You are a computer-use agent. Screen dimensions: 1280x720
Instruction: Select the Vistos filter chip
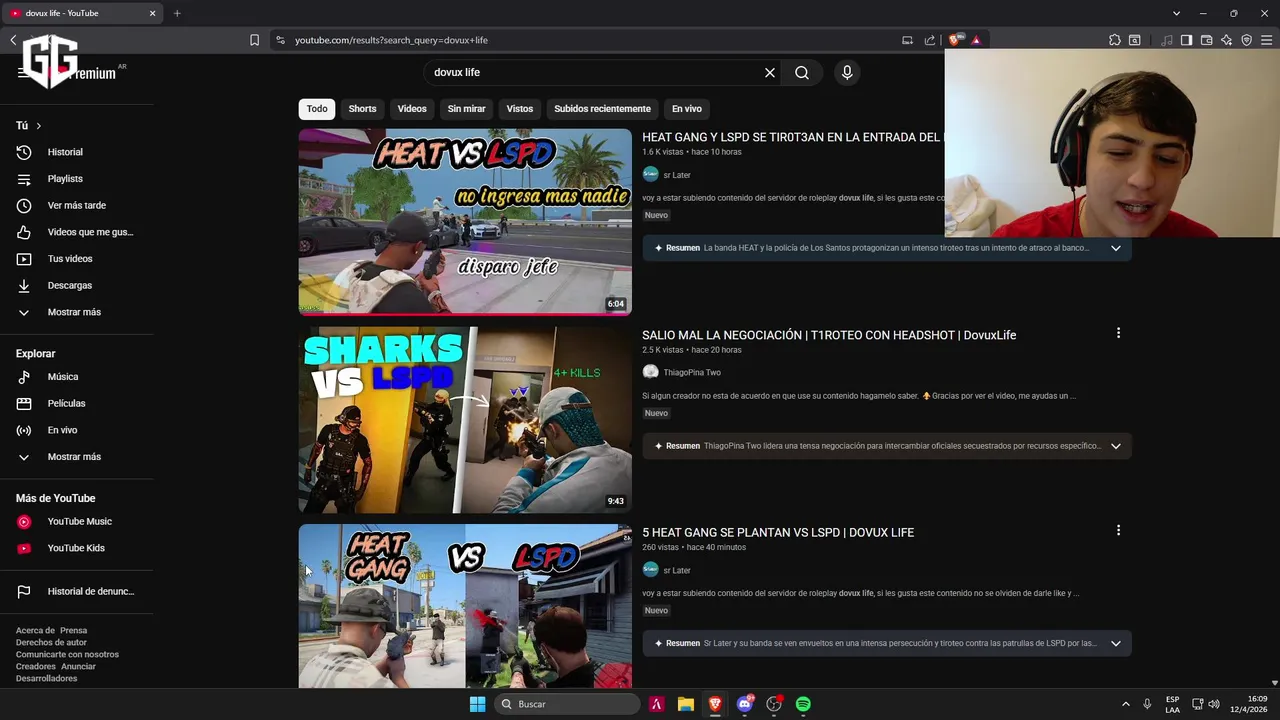(520, 108)
